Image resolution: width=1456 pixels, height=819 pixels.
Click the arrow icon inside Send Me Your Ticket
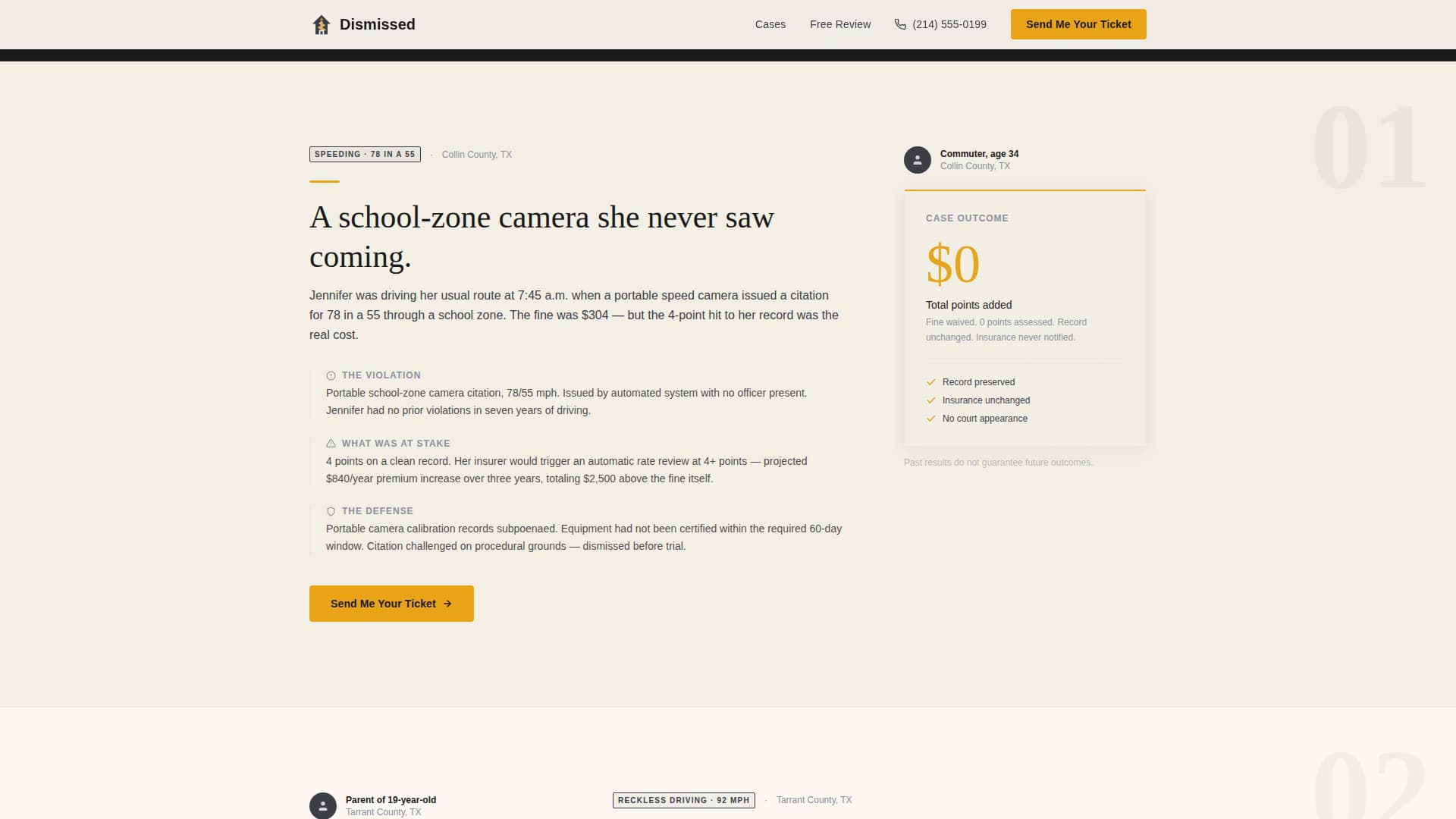(x=448, y=604)
